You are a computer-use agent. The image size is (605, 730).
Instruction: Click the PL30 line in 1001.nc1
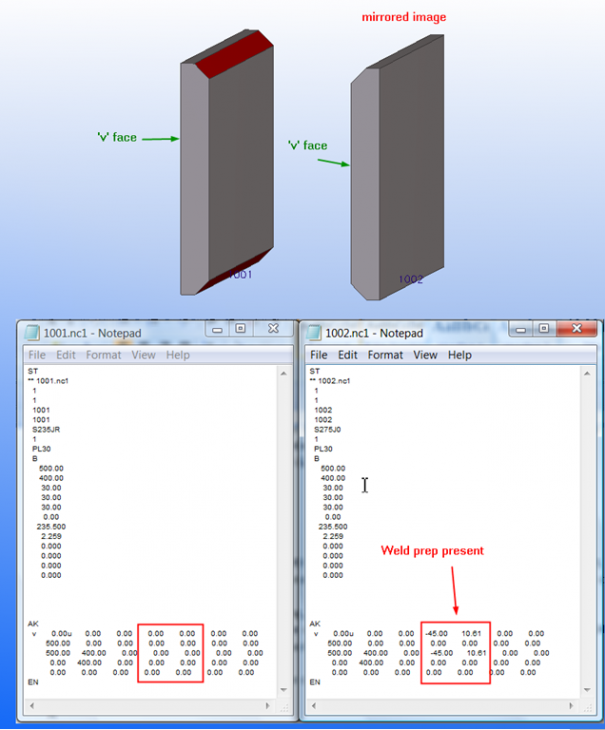[41, 449]
